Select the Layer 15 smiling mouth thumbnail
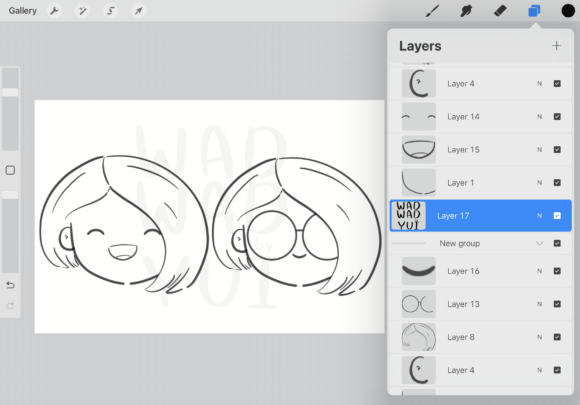 pyautogui.click(x=419, y=149)
